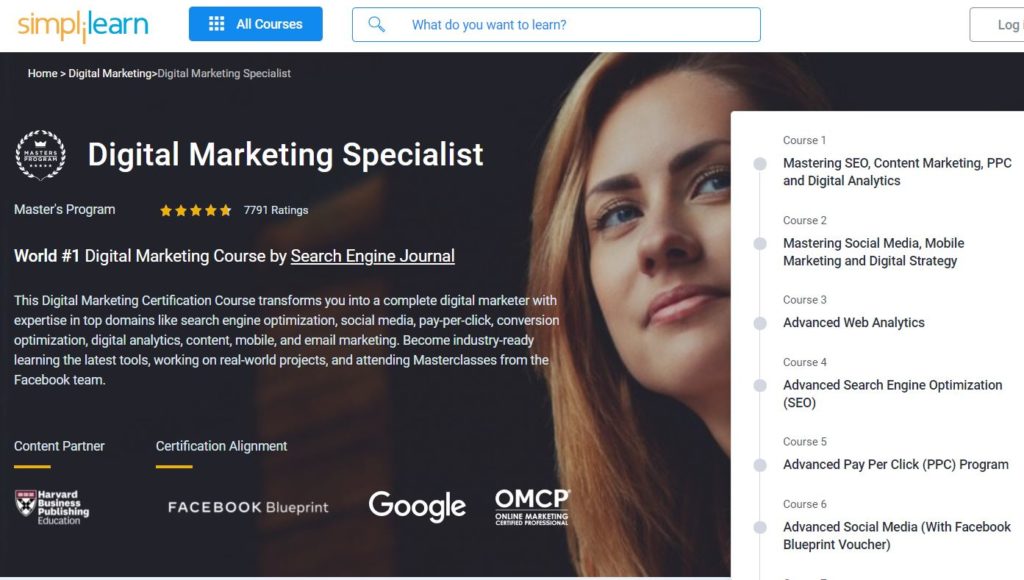
Task: Click the Master's Program label
Action: (65, 210)
